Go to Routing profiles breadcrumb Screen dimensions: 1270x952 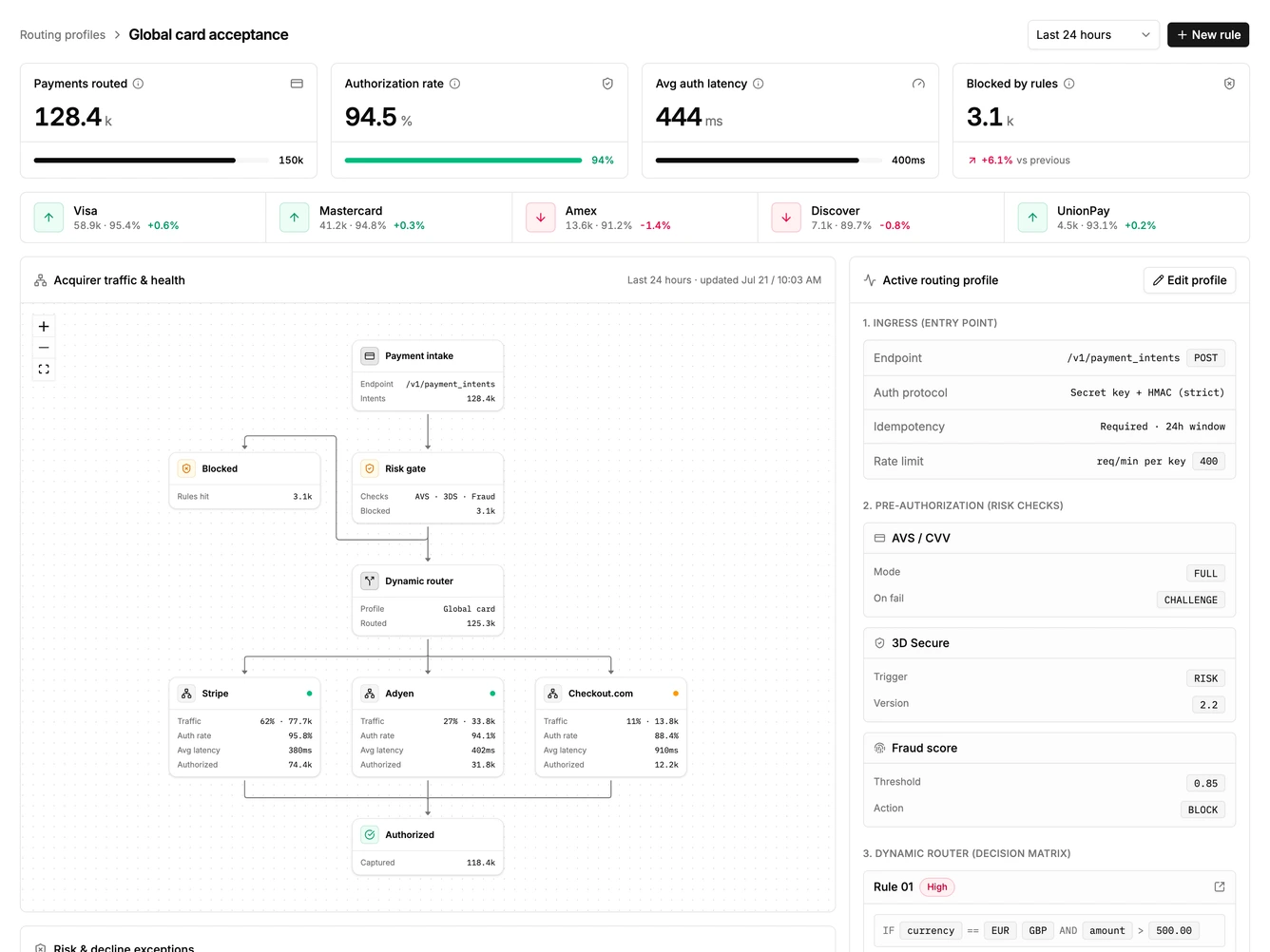pos(63,35)
